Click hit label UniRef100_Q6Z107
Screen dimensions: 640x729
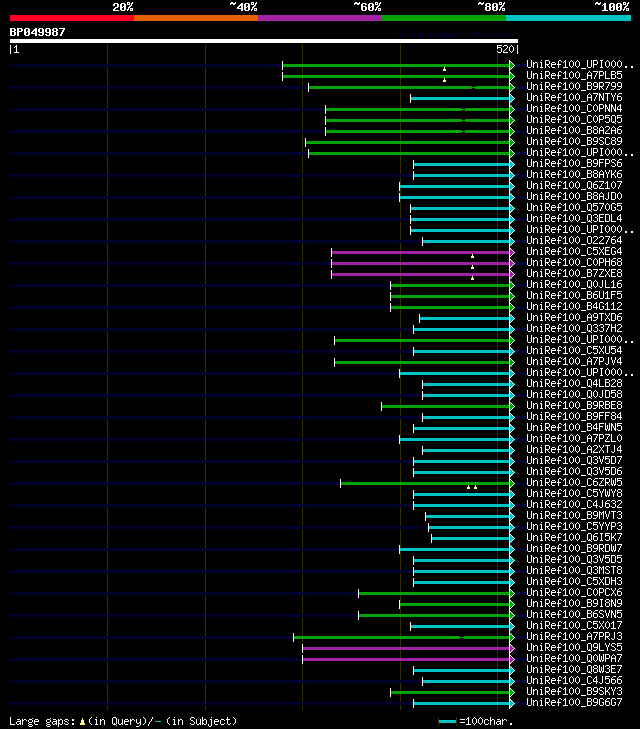point(574,186)
